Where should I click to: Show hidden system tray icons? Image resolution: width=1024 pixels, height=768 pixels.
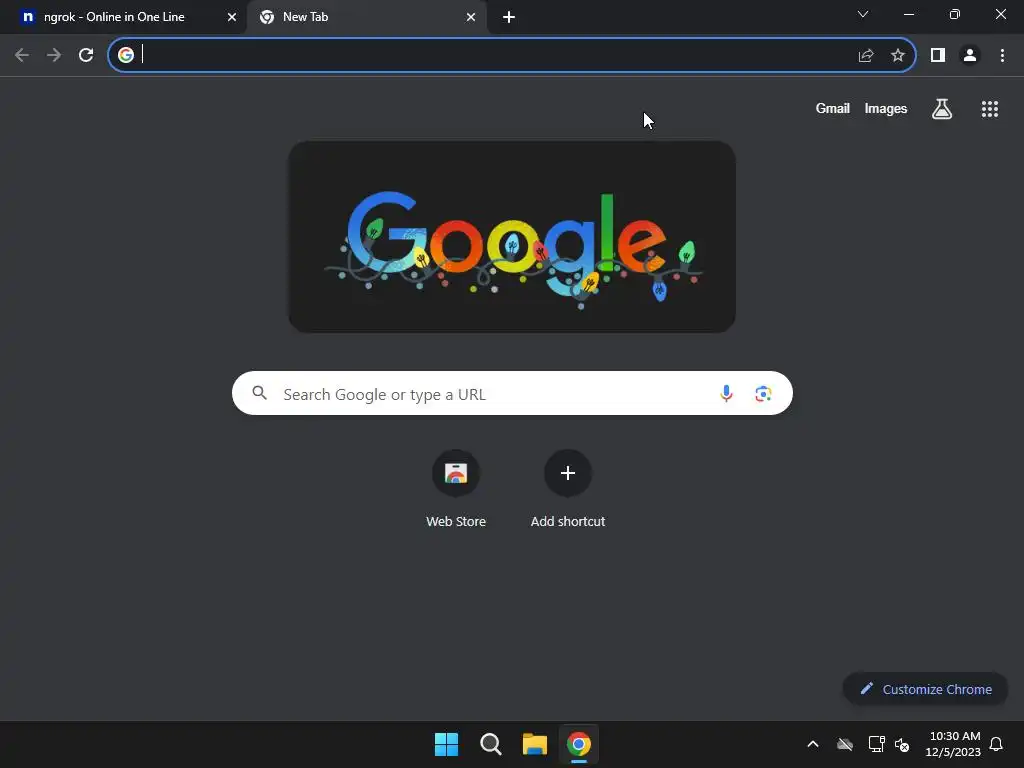click(x=813, y=744)
